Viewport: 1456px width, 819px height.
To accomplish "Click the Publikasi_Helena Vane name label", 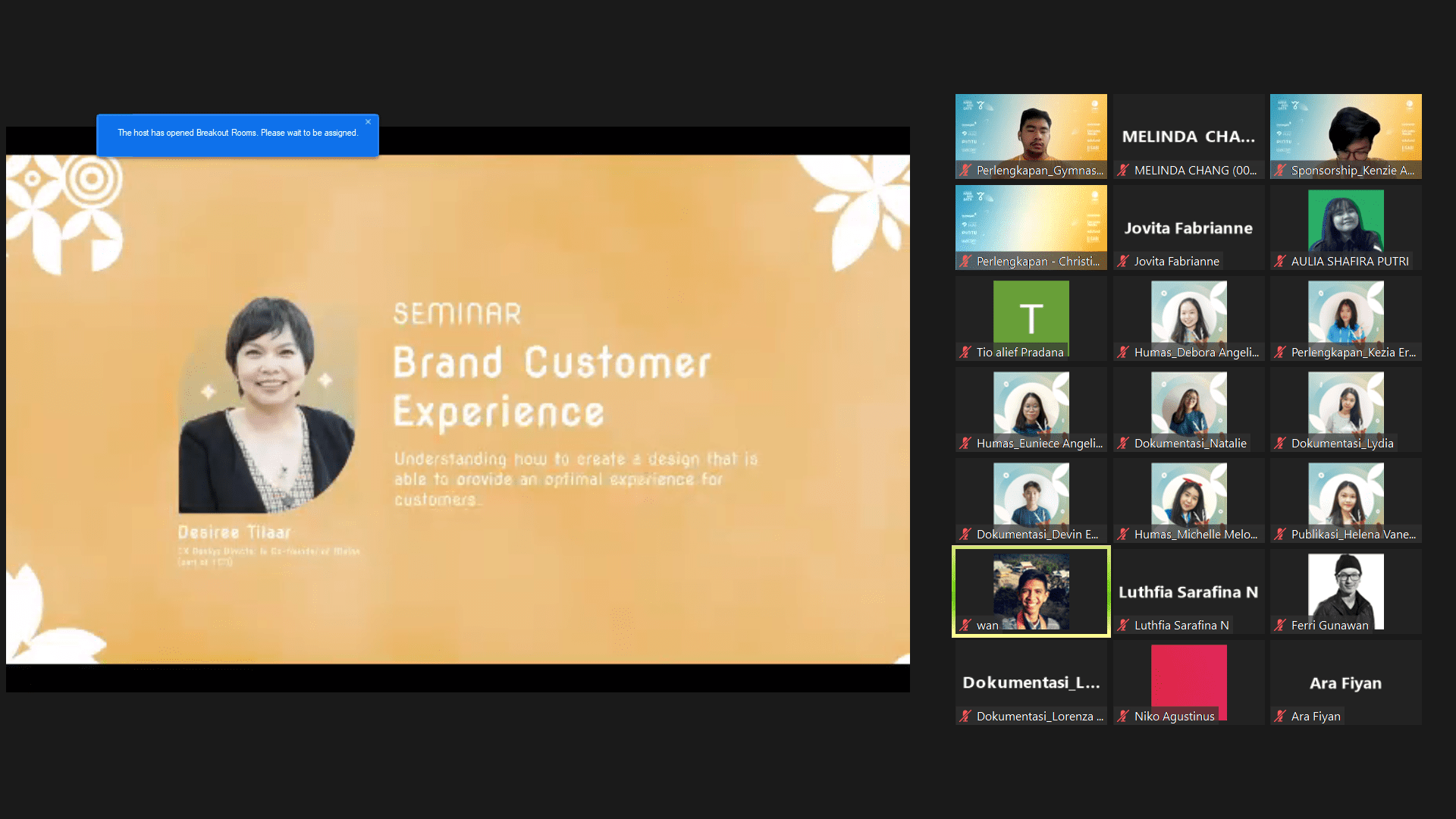I will coord(1353,534).
